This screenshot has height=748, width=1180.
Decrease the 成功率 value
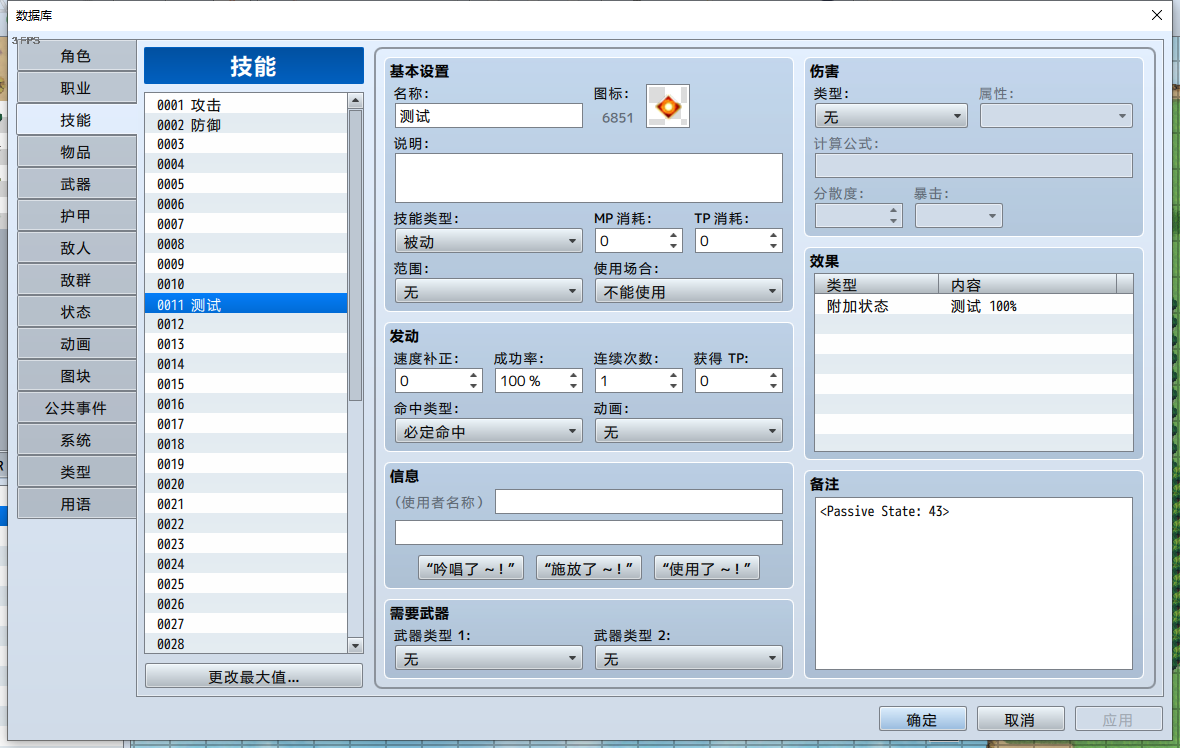coord(573,387)
